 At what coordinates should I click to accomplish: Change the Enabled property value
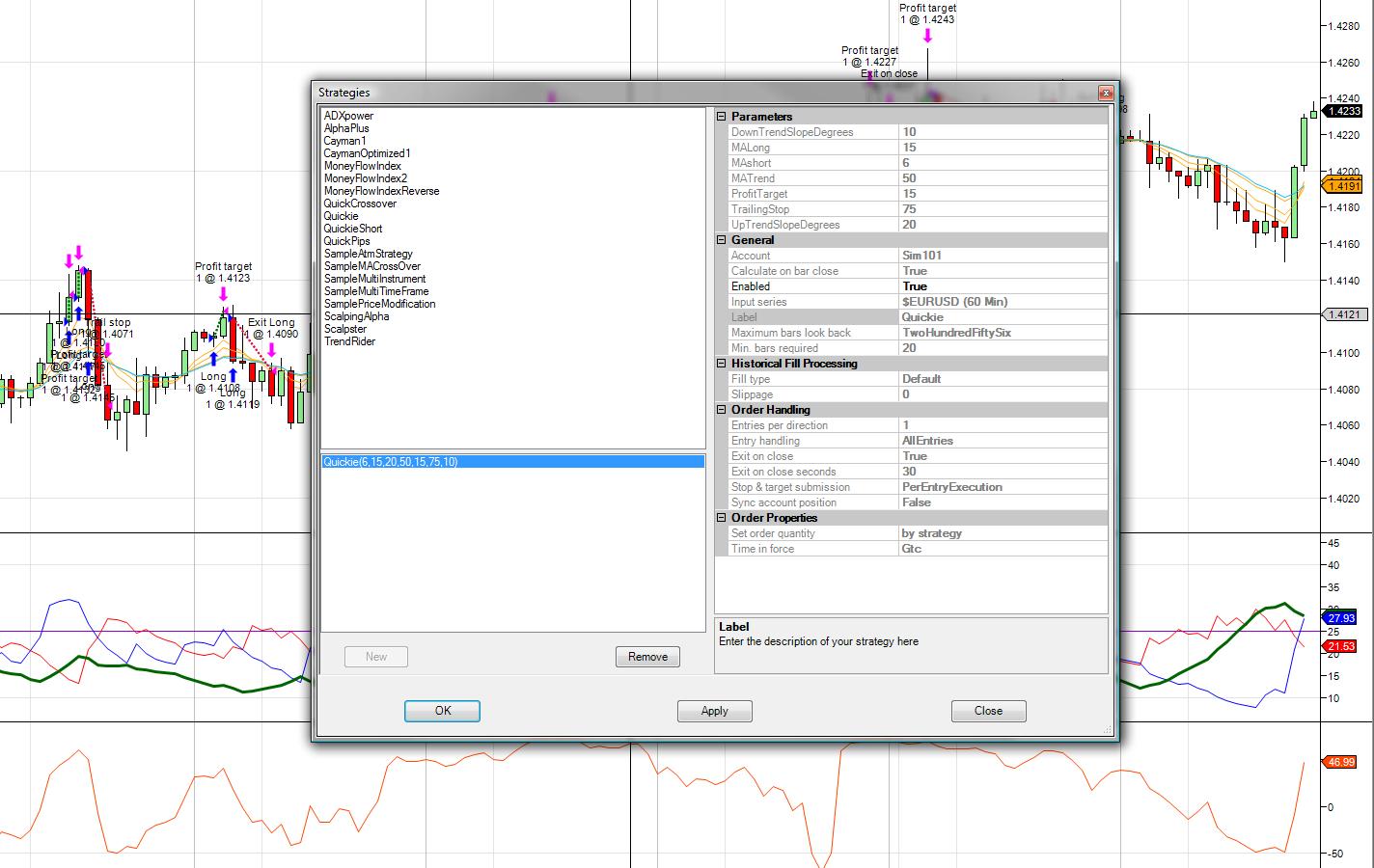pos(1003,286)
